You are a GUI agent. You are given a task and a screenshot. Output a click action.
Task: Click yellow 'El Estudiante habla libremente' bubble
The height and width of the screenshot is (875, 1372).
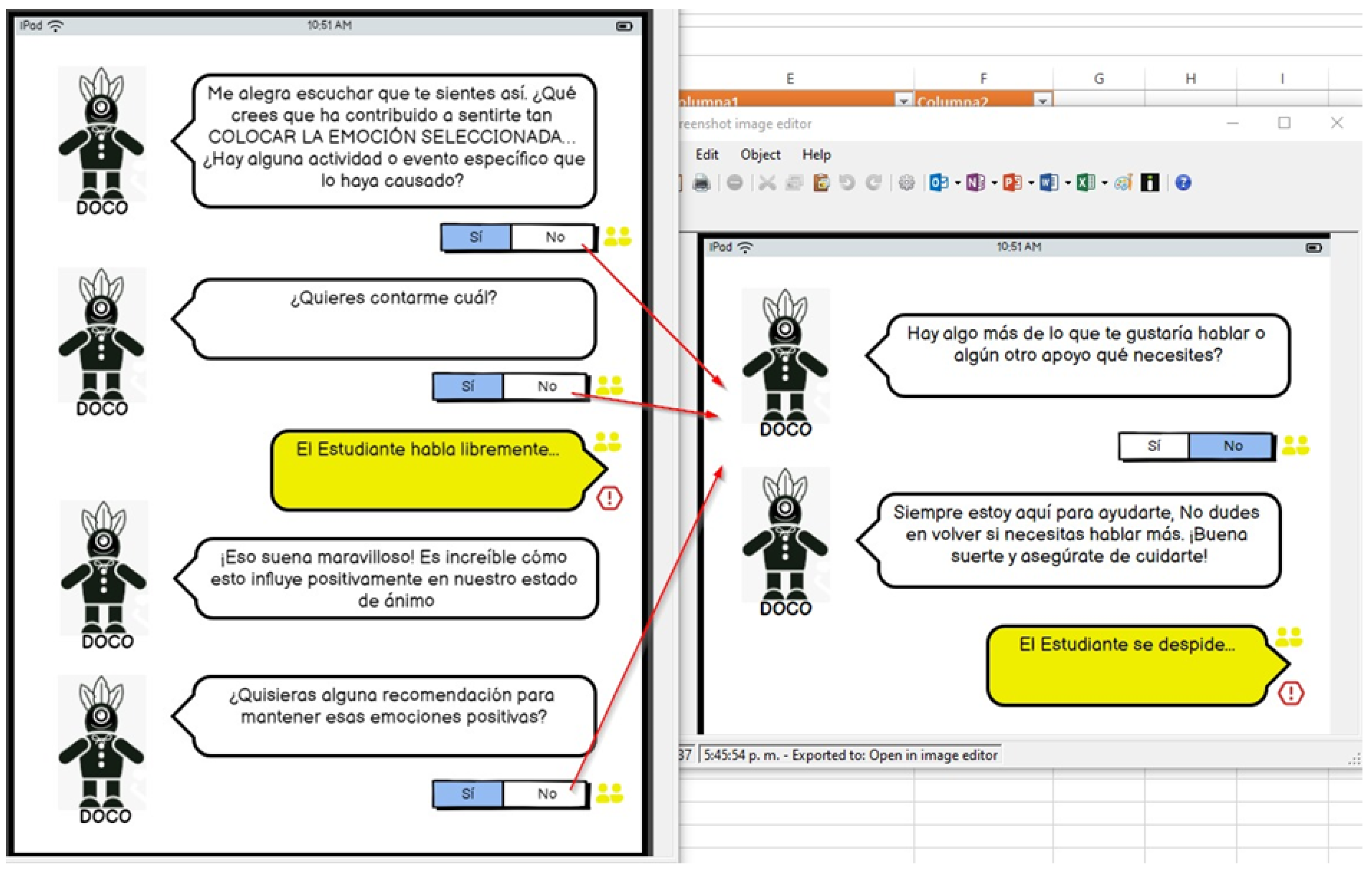(439, 470)
